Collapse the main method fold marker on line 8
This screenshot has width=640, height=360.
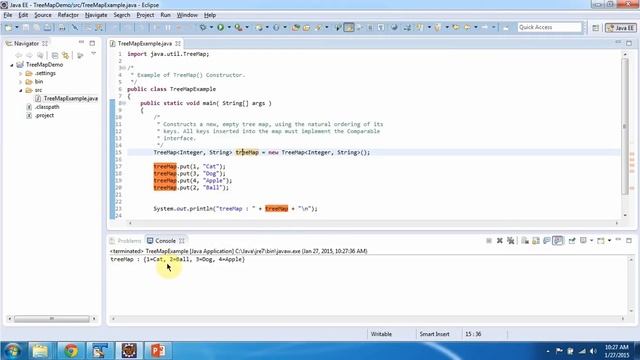[124, 103]
